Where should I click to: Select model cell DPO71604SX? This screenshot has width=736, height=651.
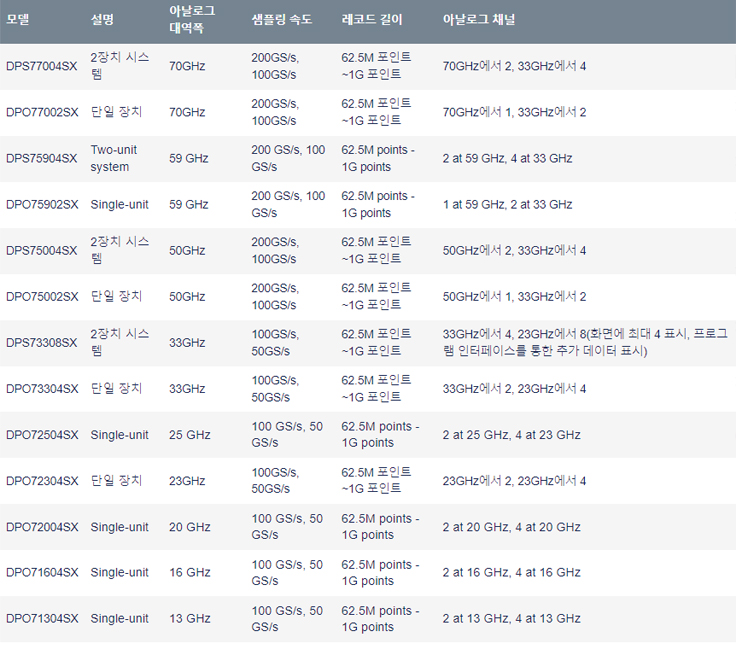pos(42,573)
